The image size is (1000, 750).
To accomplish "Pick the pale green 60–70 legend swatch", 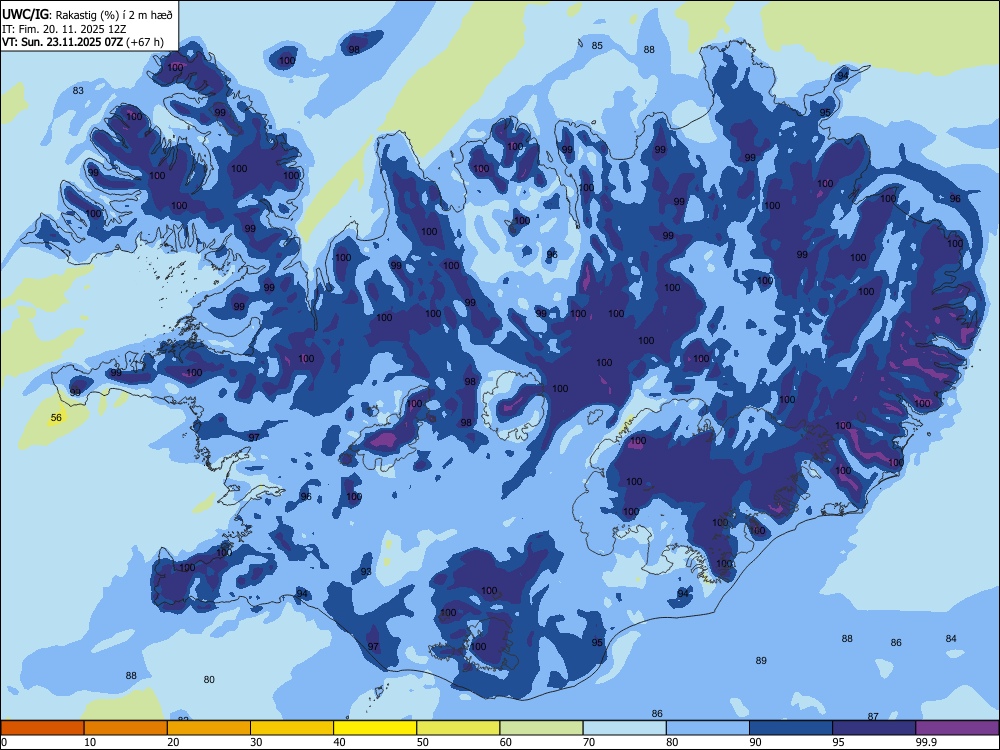I will (x=541, y=728).
